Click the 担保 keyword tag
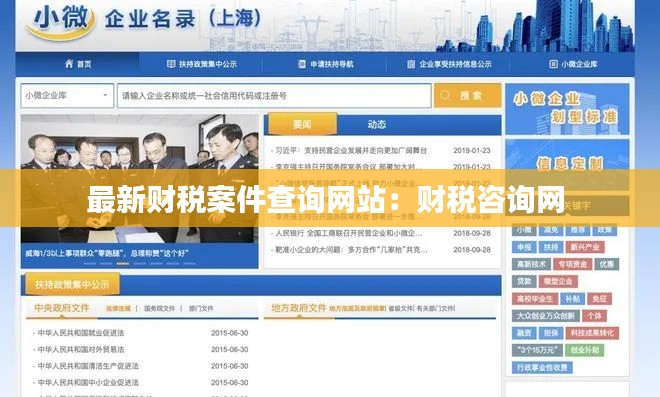660x397 pixels. [x=551, y=333]
